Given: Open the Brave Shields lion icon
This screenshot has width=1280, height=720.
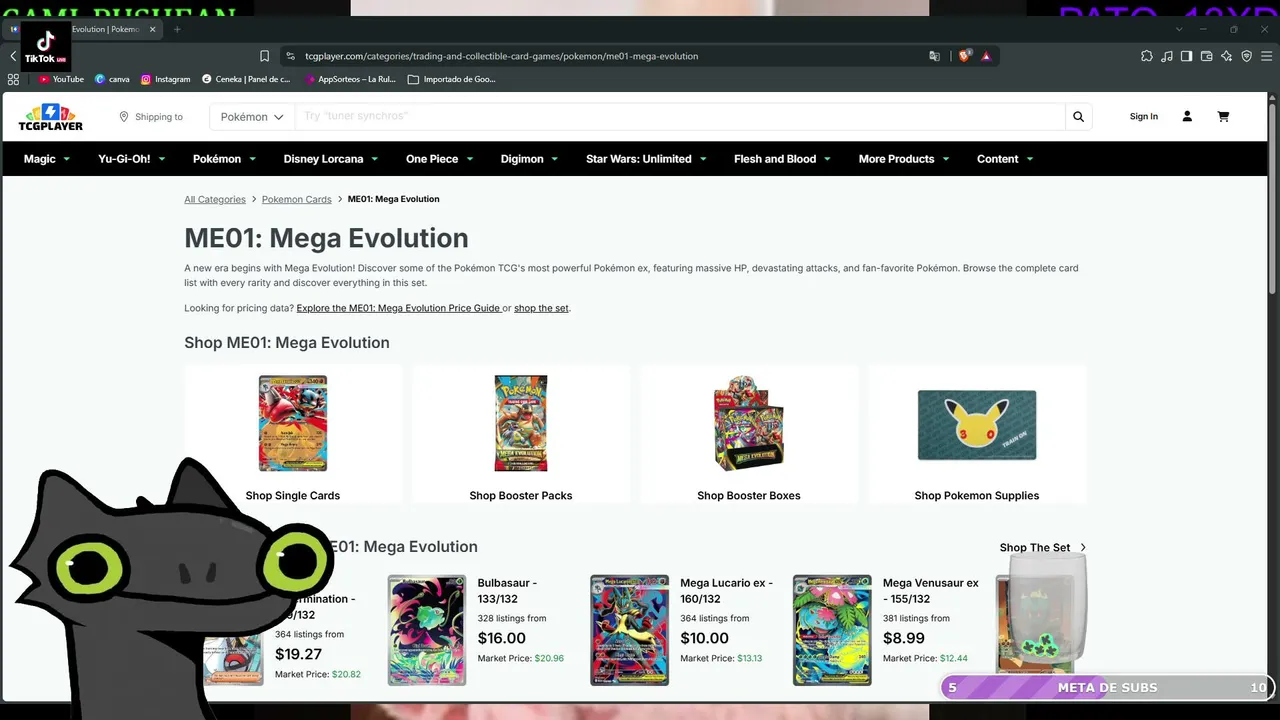Looking at the screenshot, I should click(965, 56).
